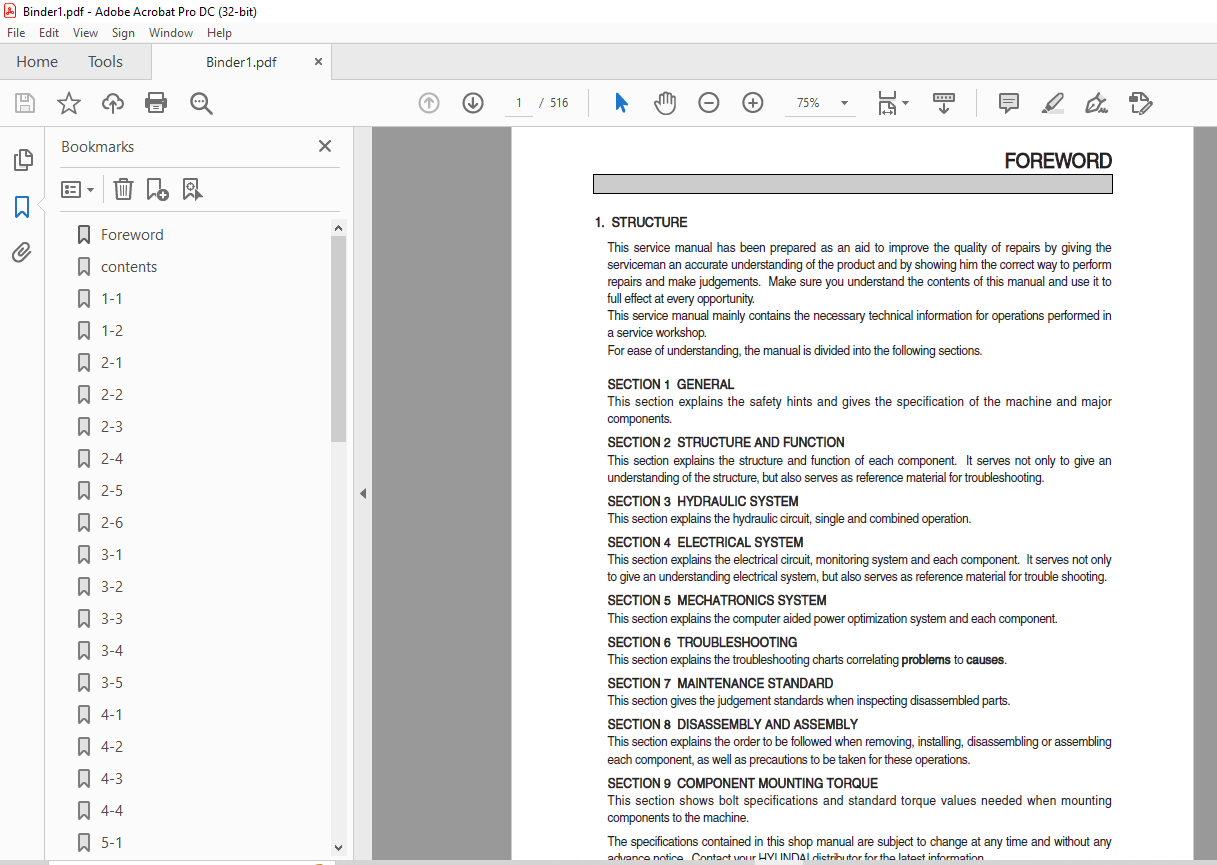Open the contents bookmark

[x=129, y=267]
